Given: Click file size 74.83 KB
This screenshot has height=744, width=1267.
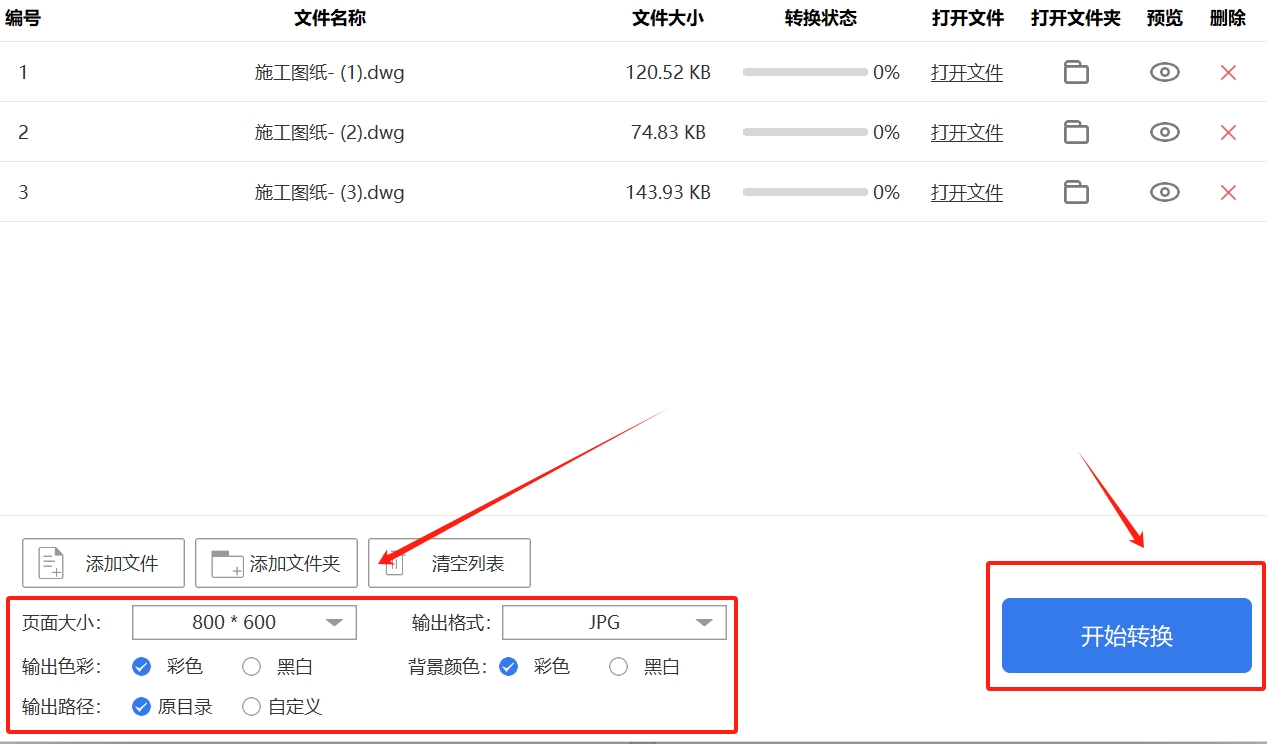Looking at the screenshot, I should pos(668,132).
